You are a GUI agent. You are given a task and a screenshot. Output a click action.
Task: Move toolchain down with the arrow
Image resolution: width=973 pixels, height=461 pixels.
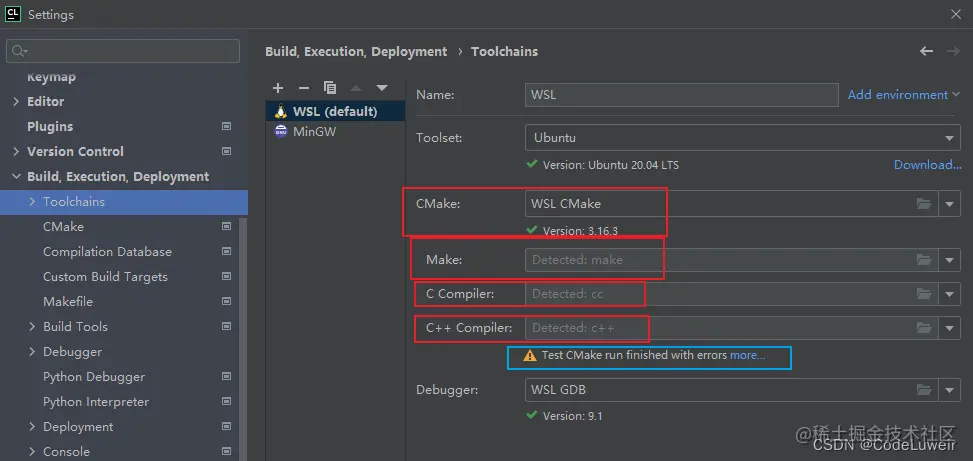point(382,88)
